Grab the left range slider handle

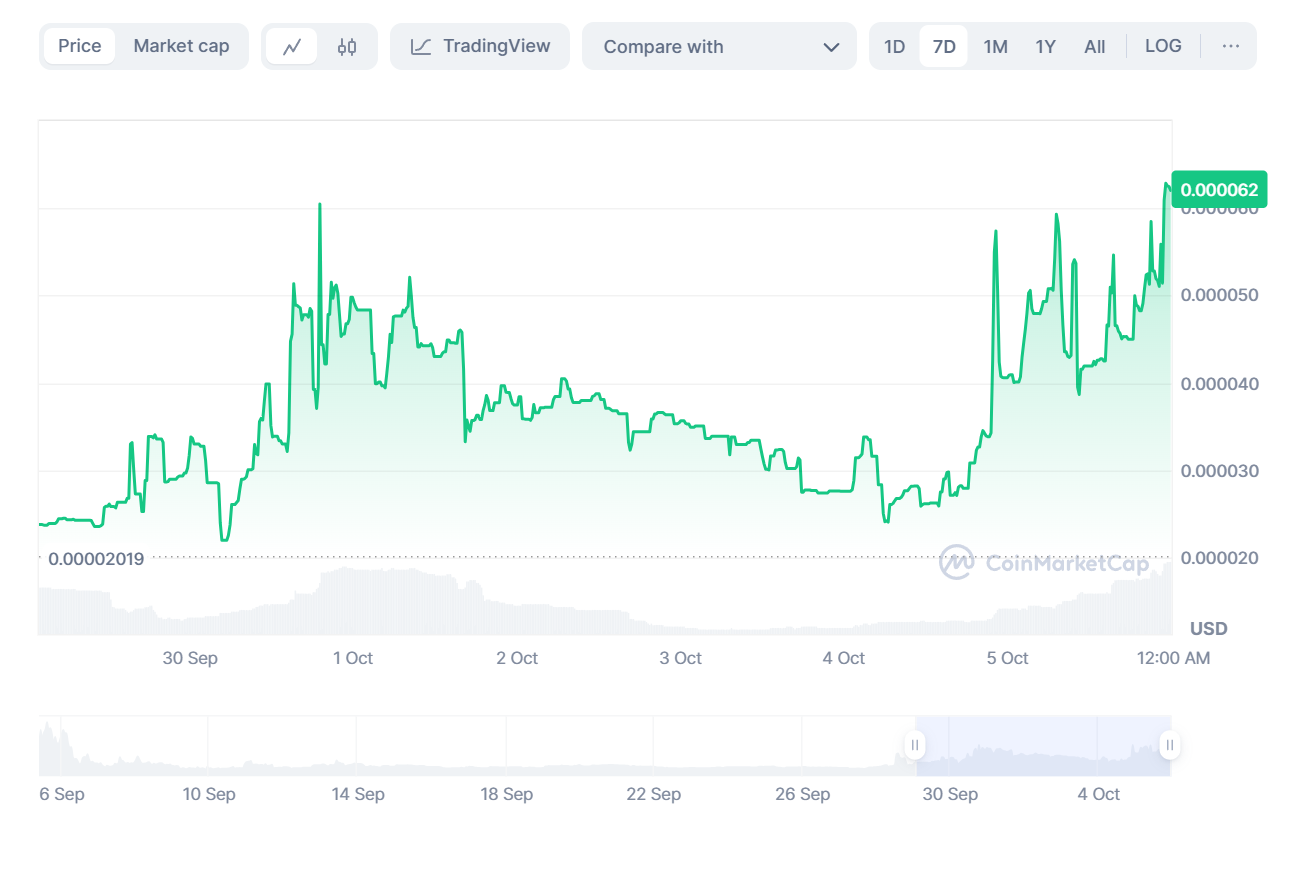pyautogui.click(x=916, y=745)
